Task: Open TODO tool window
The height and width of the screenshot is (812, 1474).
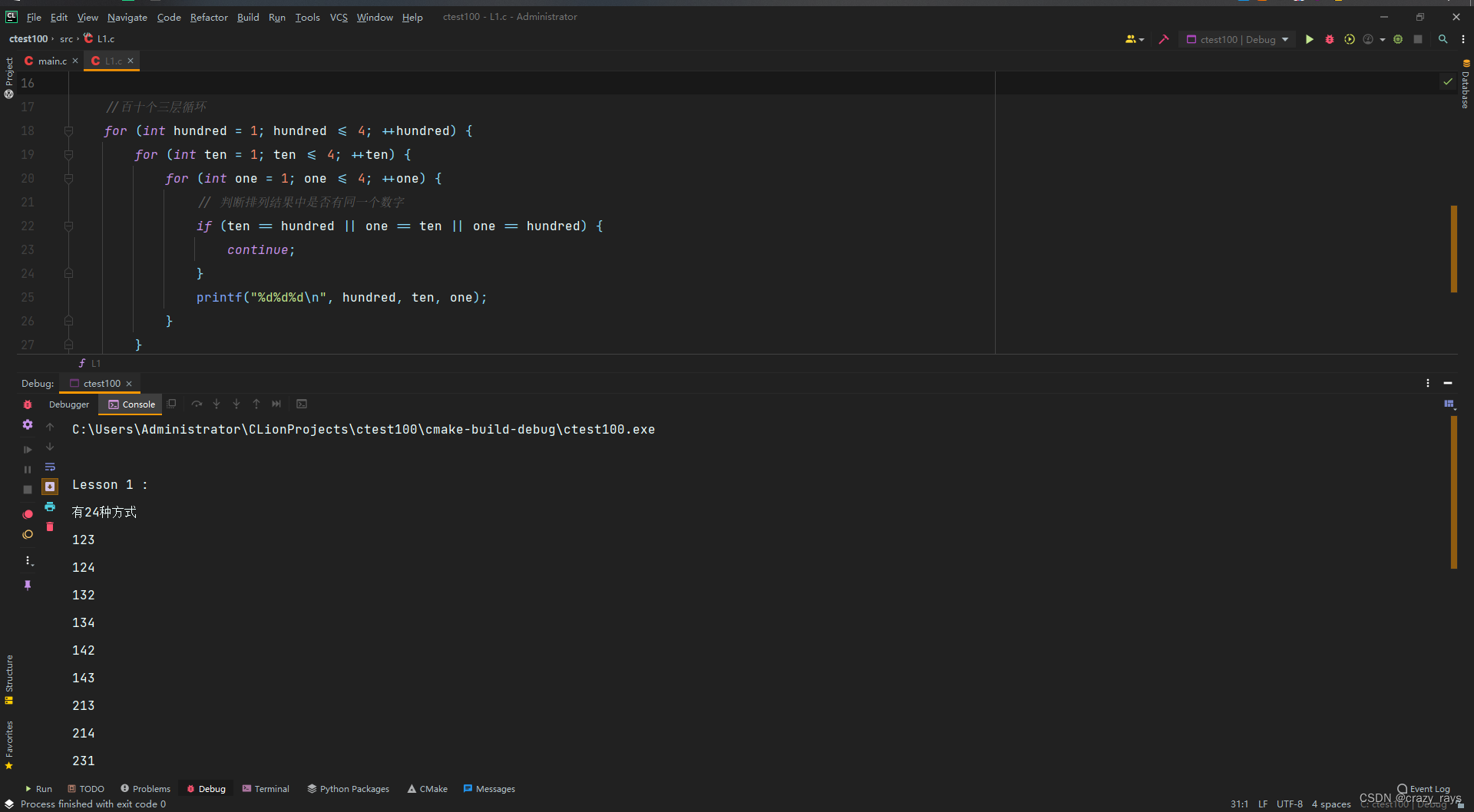Action: [86, 789]
